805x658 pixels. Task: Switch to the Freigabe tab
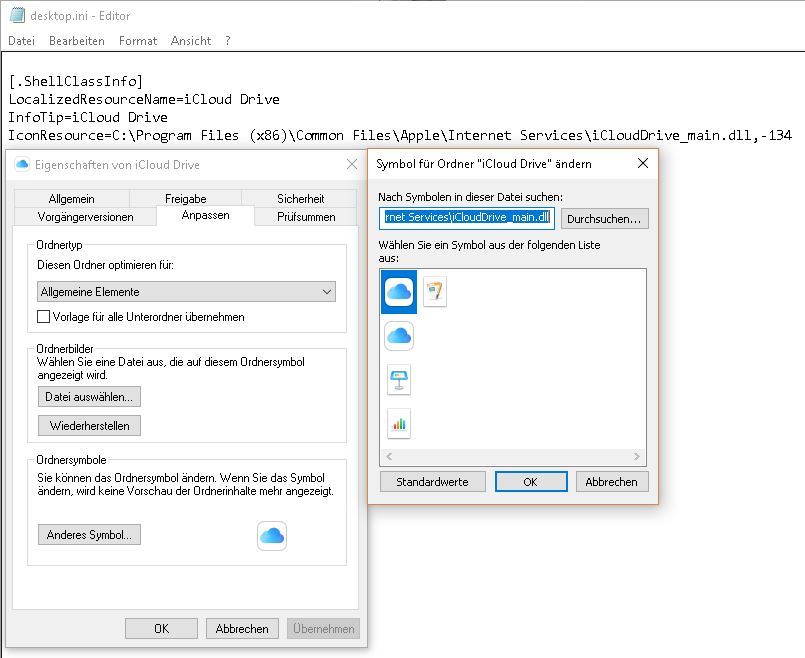185,199
